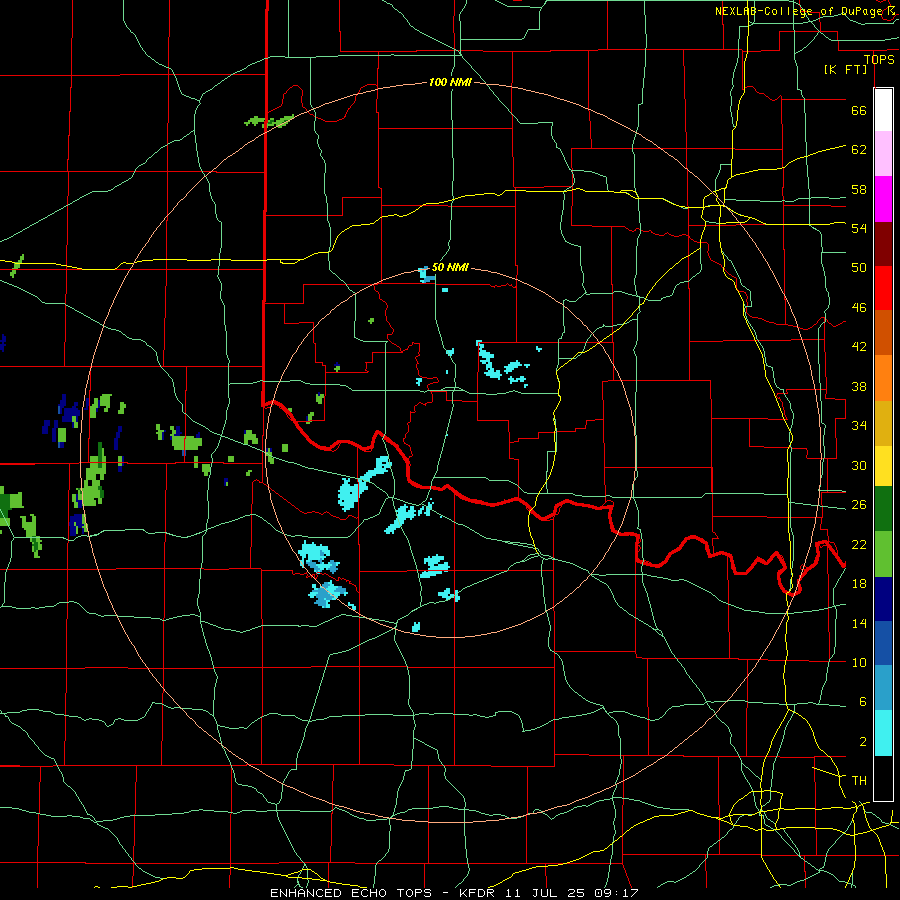Select the 'TOPS' legend heading
The height and width of the screenshot is (900, 900).
click(879, 59)
